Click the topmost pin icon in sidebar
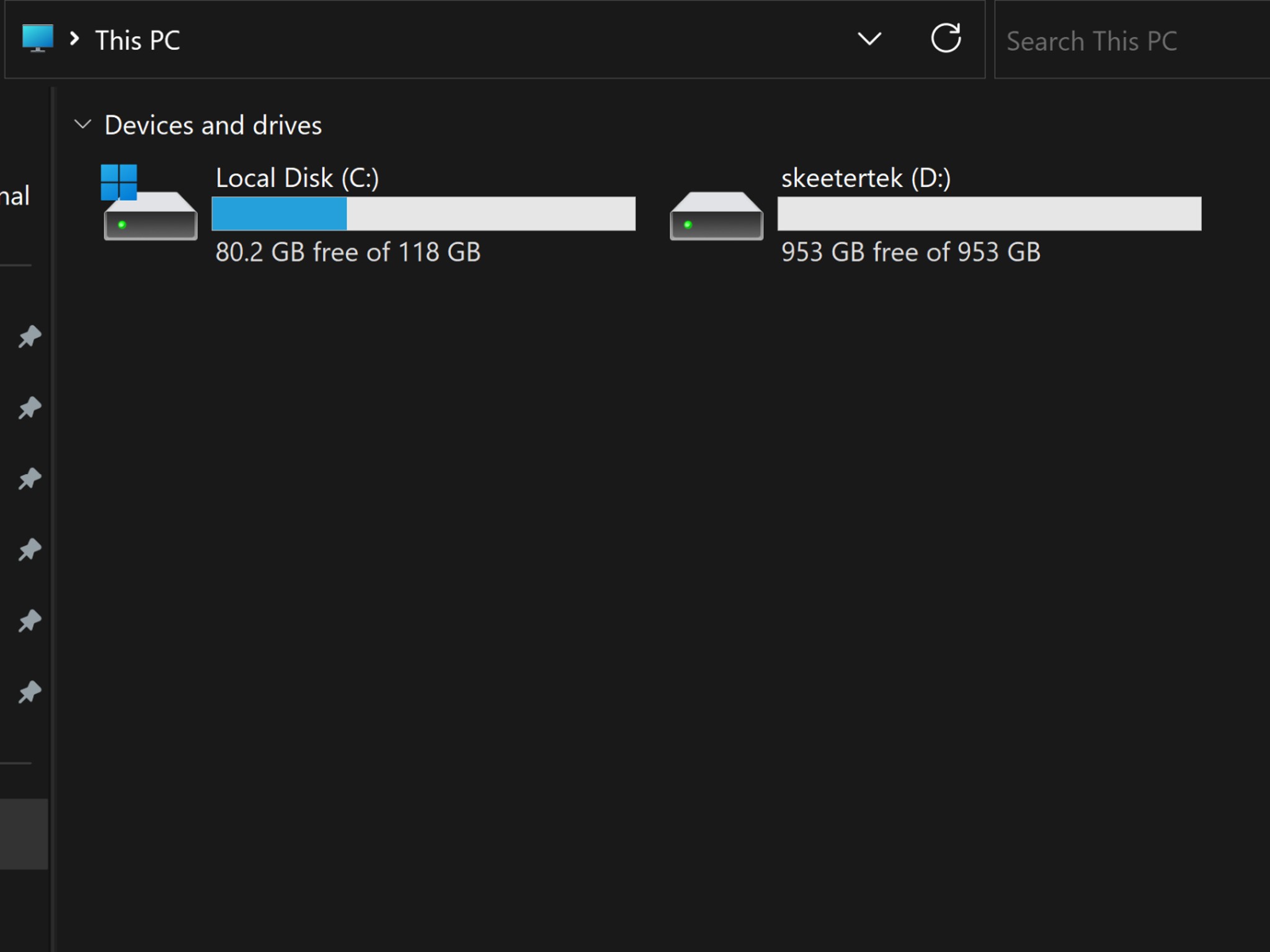This screenshot has height=952, width=1270. point(30,337)
